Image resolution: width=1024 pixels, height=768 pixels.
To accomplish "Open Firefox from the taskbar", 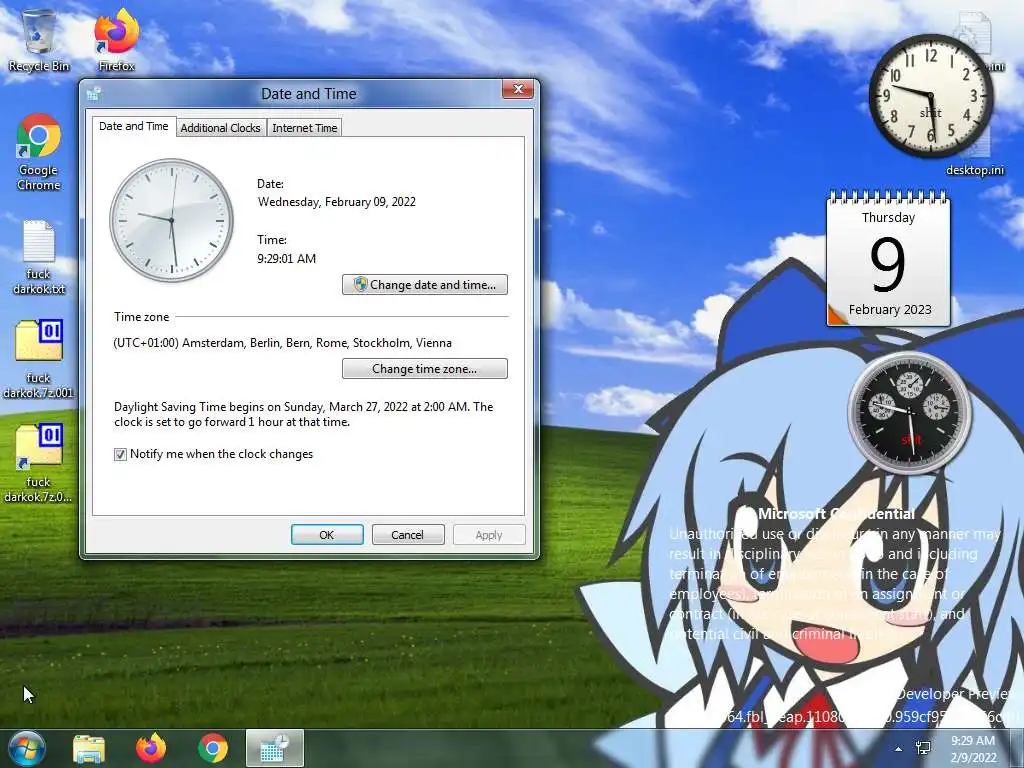I will pos(151,748).
